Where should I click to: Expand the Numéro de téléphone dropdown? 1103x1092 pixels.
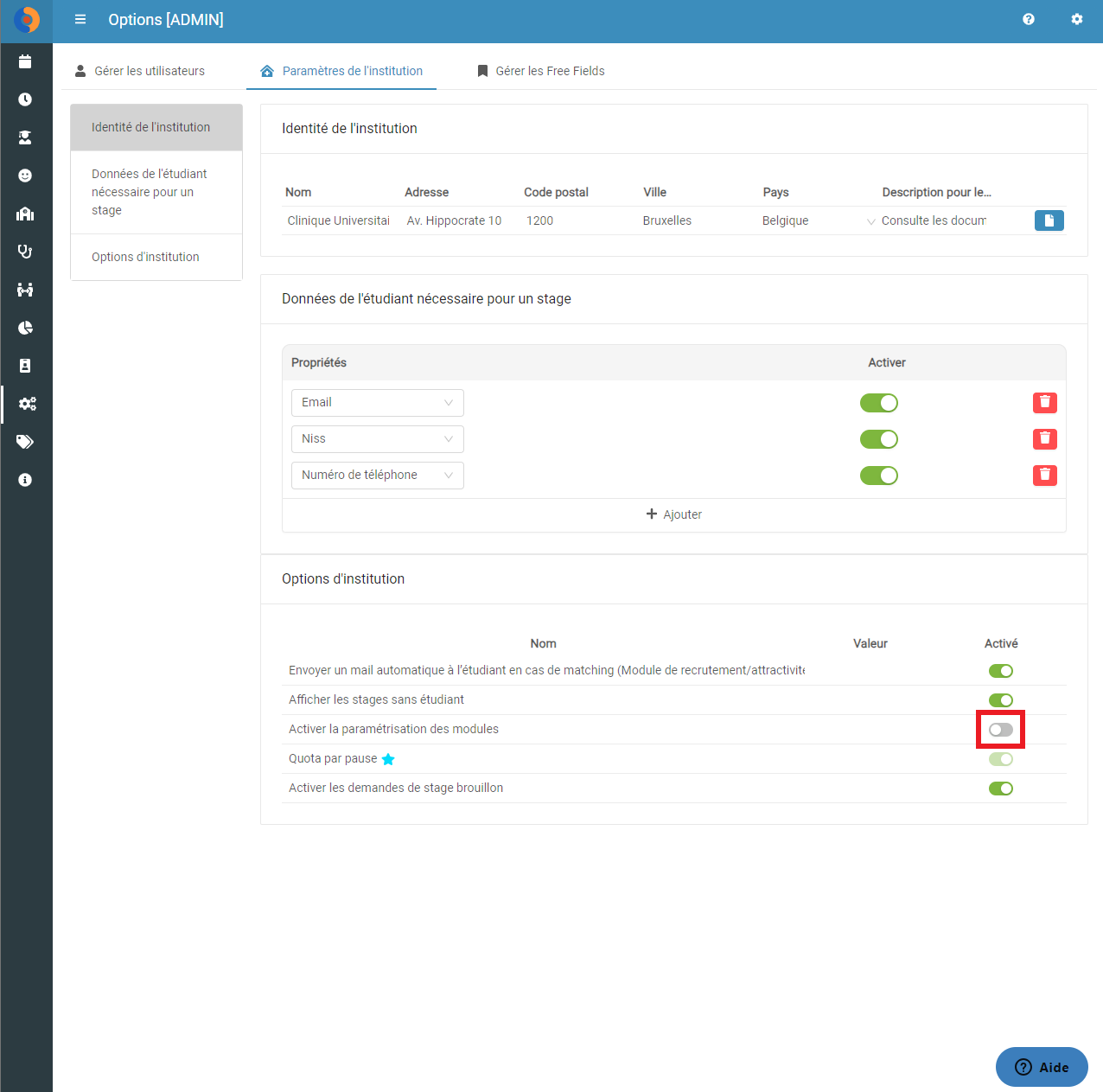[378, 476]
